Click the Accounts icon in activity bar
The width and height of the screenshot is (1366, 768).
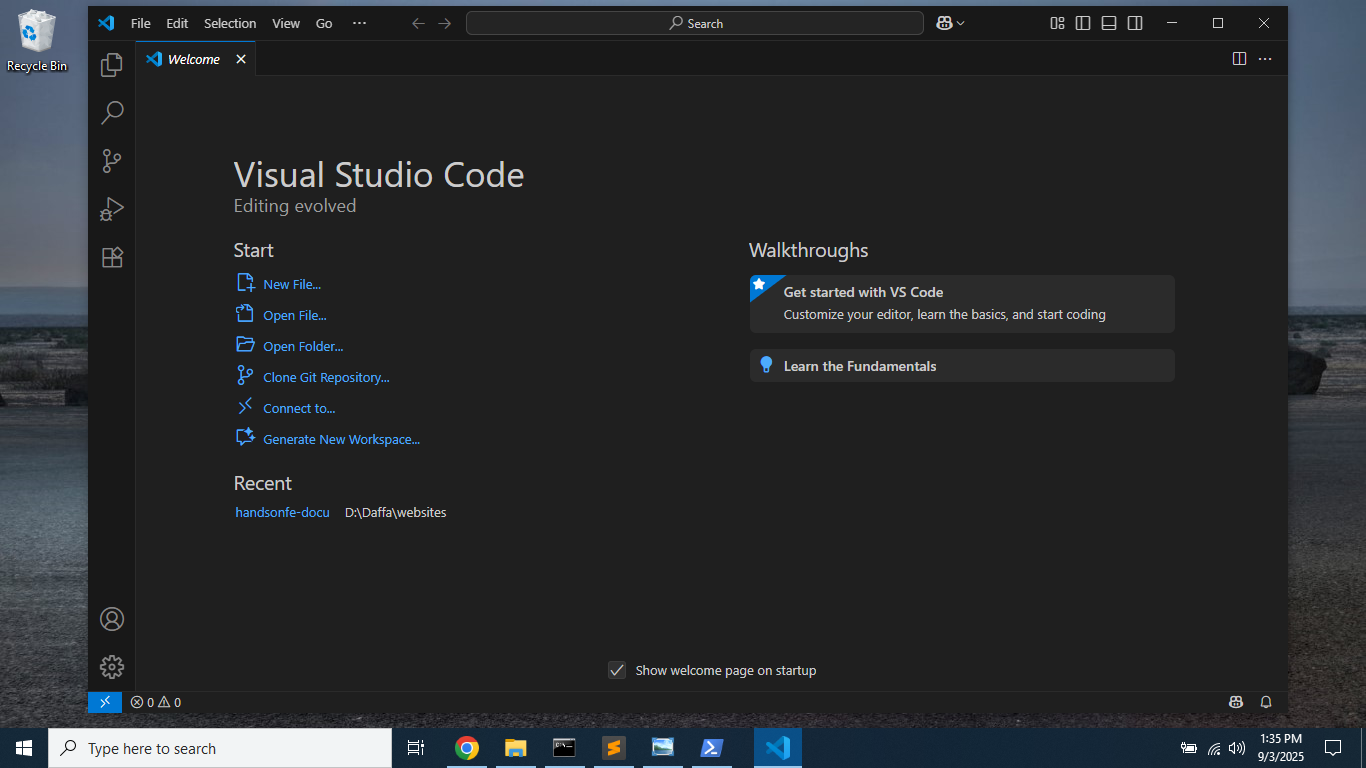click(x=111, y=619)
